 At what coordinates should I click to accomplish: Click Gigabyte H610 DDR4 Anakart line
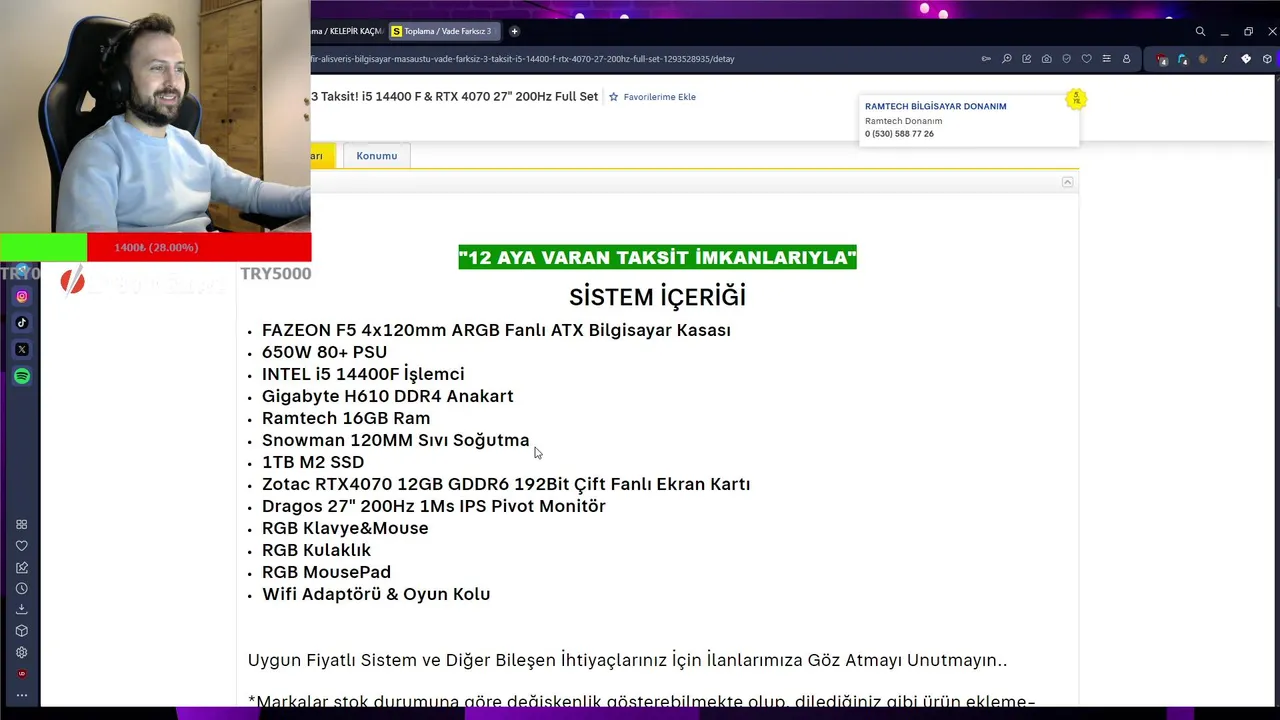pyautogui.click(x=387, y=396)
